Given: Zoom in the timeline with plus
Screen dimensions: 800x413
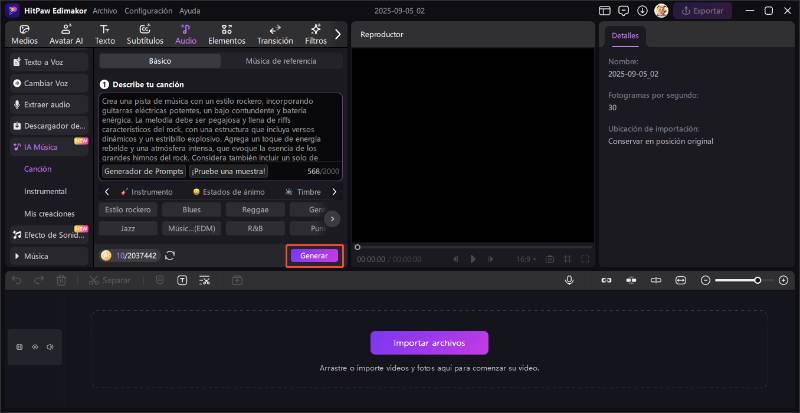Looking at the screenshot, I should pyautogui.click(x=784, y=280).
